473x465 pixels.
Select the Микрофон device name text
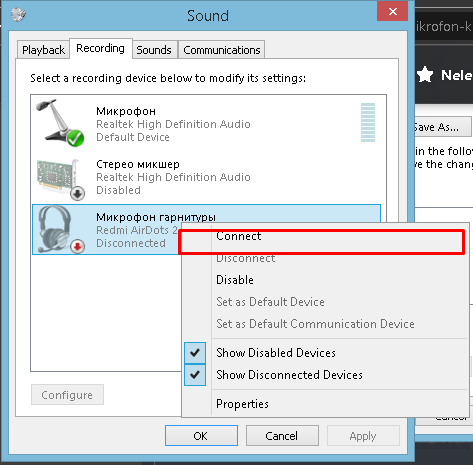126,111
